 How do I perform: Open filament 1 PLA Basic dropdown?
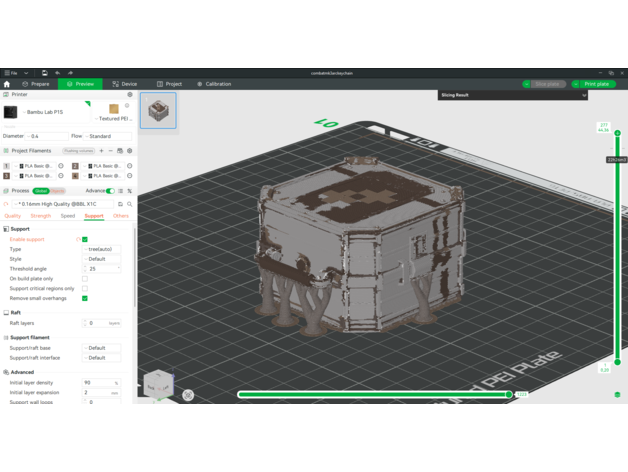[34, 166]
